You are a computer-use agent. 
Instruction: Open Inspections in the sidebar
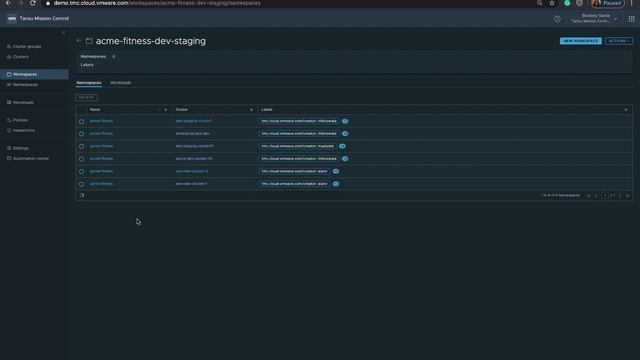click(x=21, y=130)
